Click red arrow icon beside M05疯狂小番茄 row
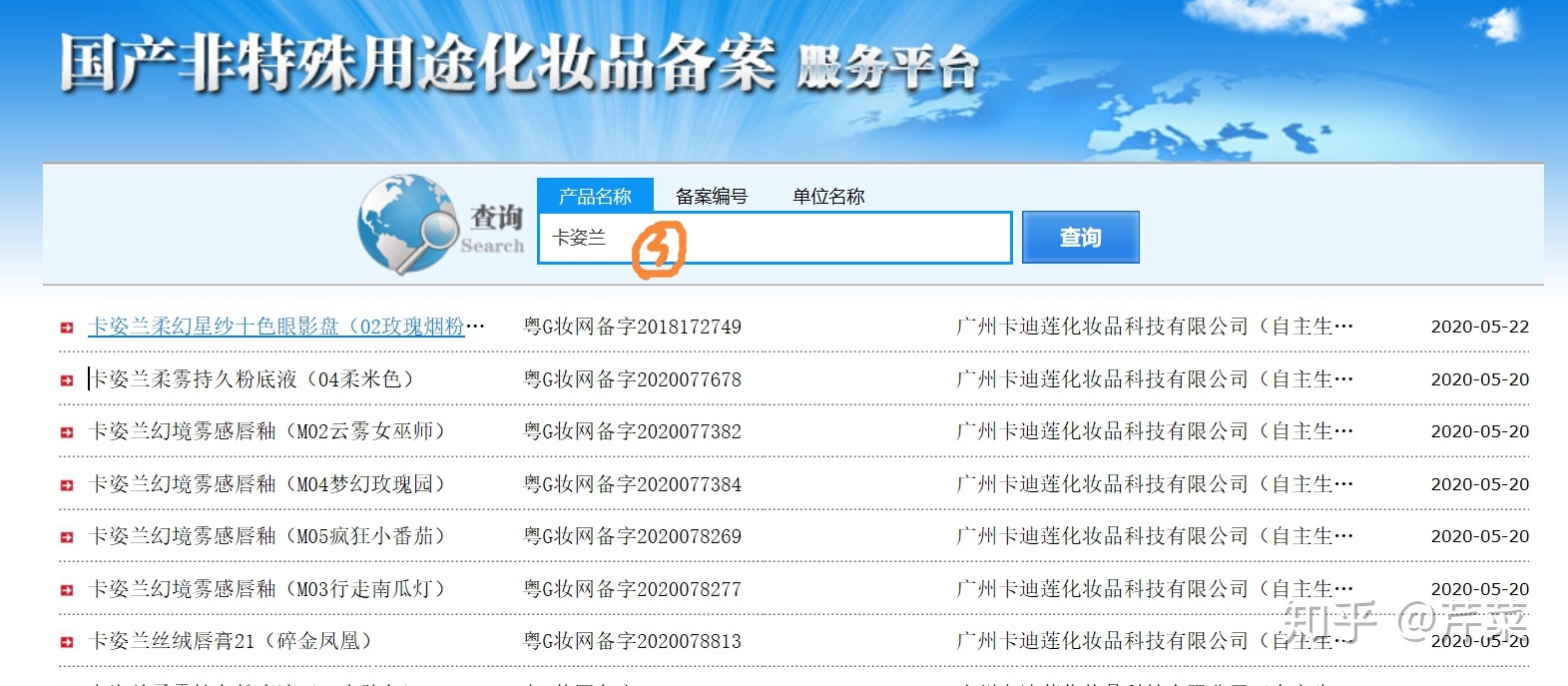Viewport: 1568px width, 686px height. pos(67,537)
